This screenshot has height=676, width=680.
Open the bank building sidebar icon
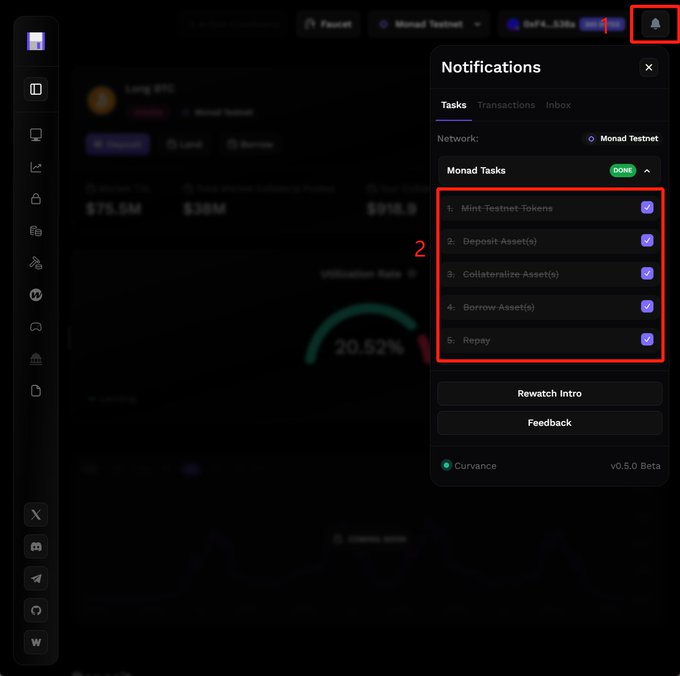click(x=36, y=359)
